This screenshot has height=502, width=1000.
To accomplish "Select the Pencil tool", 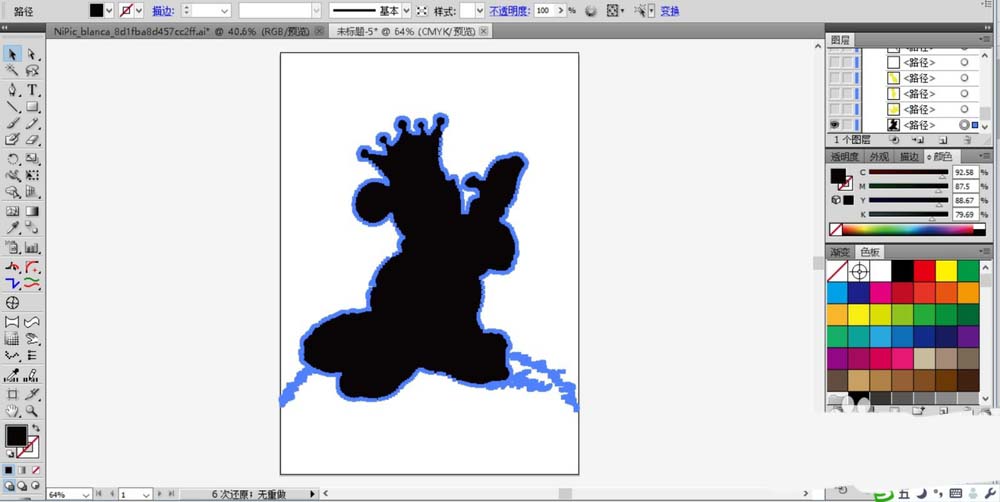I will [32, 123].
